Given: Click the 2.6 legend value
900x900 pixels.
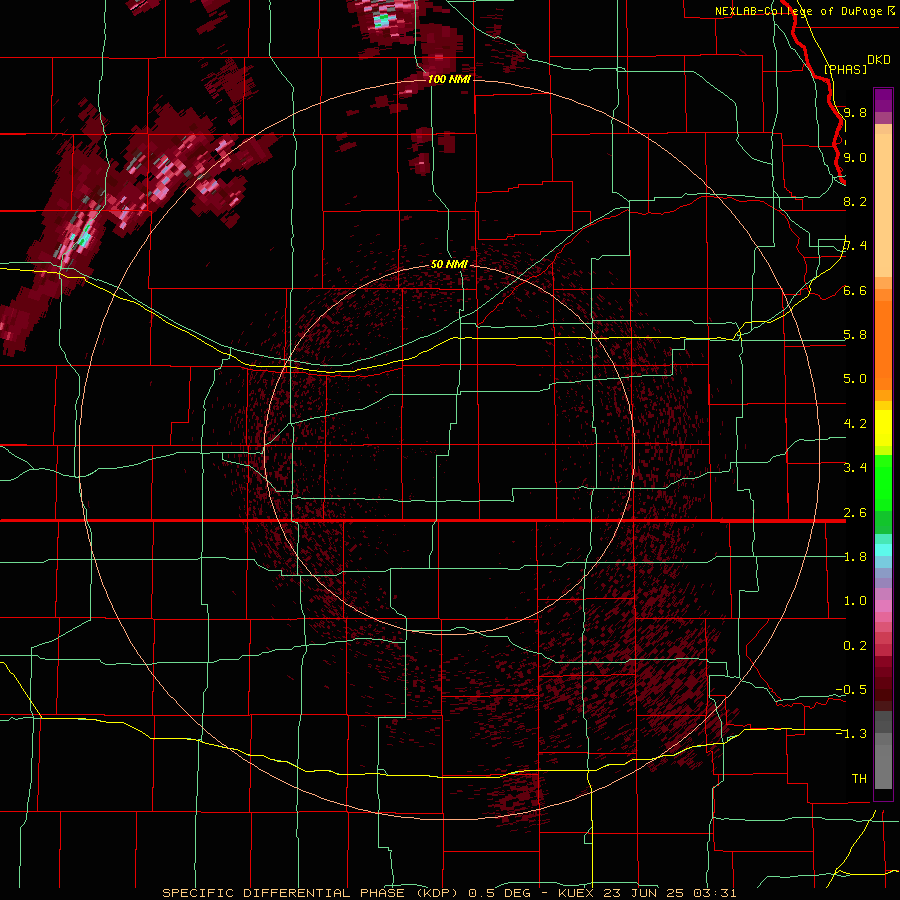Looking at the screenshot, I should click(x=855, y=513).
